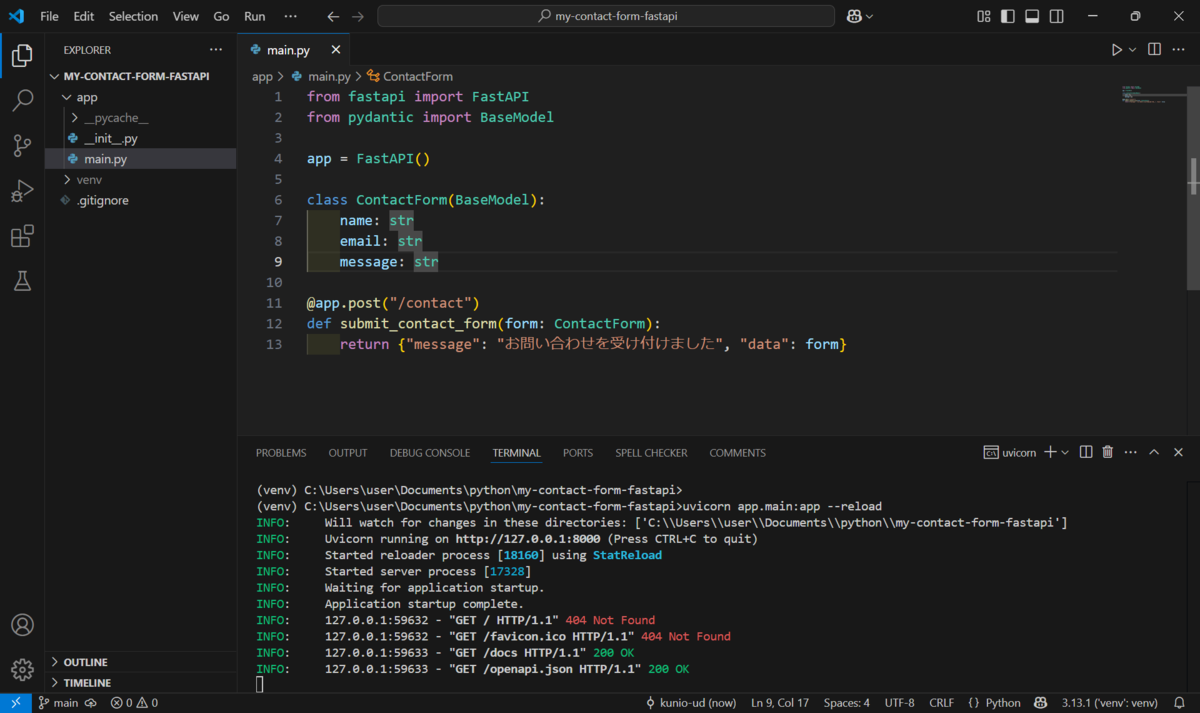Open the terminal profile dropdown
Viewport: 1200px width, 713px height.
pos(1064,451)
